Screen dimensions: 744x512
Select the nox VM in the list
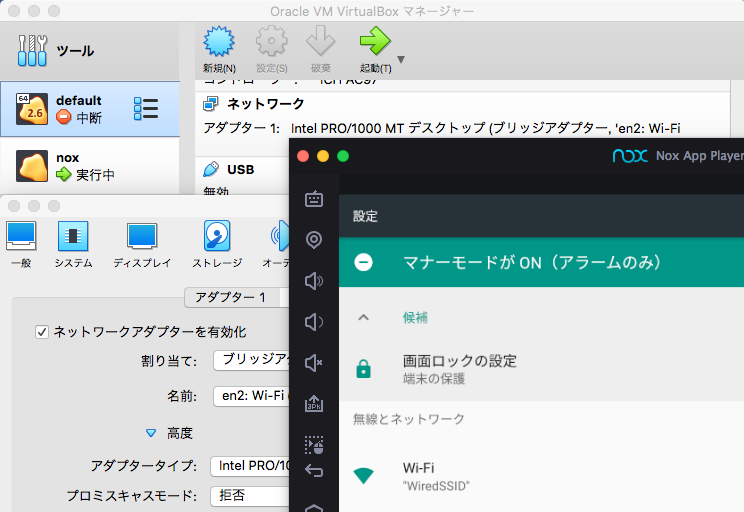tap(90, 166)
